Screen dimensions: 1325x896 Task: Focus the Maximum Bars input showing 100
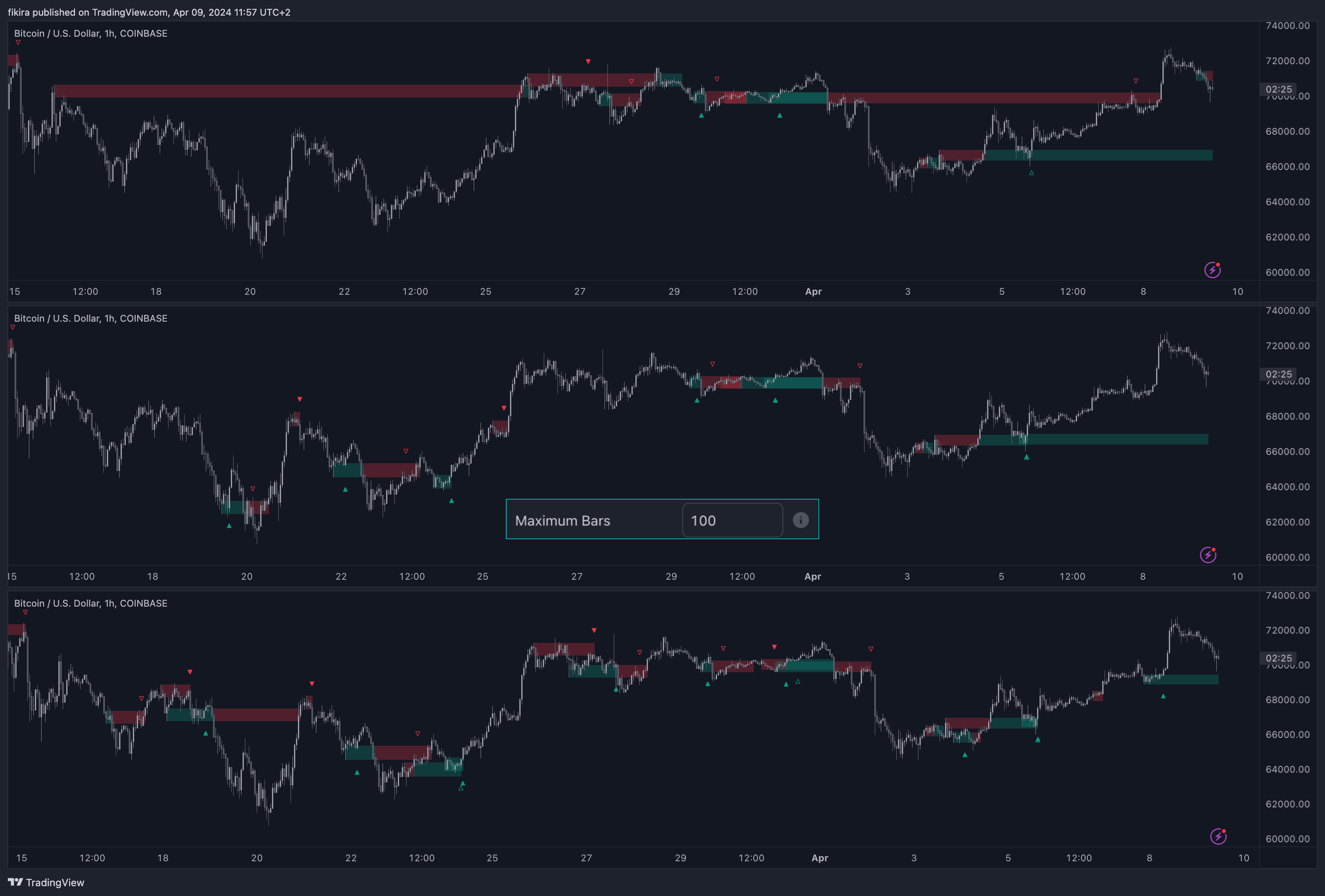[732, 520]
